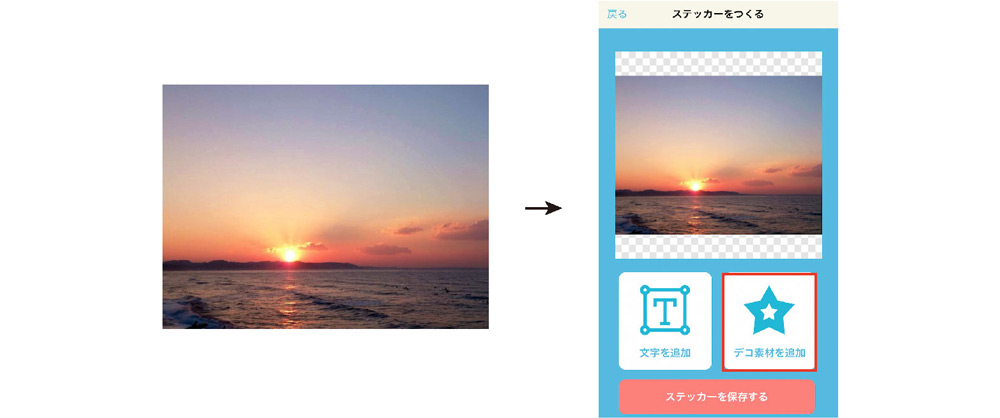Click the cream header bar beside the title
The height and width of the screenshot is (418, 1000).
(800, 14)
